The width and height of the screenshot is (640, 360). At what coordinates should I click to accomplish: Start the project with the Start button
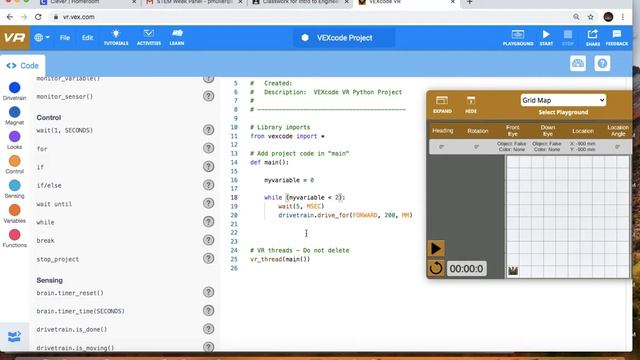tap(546, 38)
